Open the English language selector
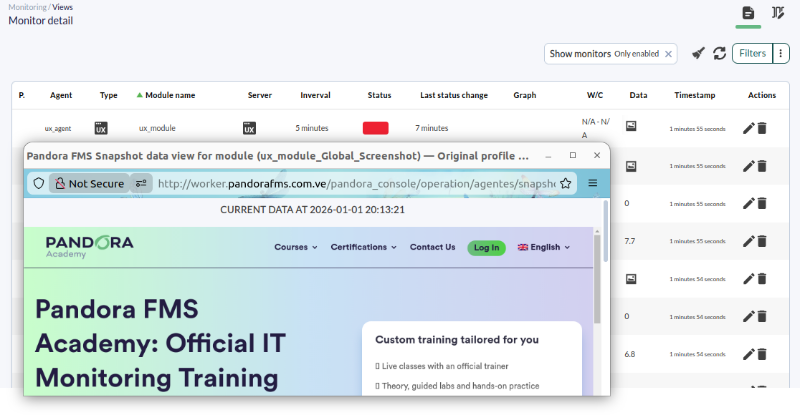The height and width of the screenshot is (420, 800). 544,247
